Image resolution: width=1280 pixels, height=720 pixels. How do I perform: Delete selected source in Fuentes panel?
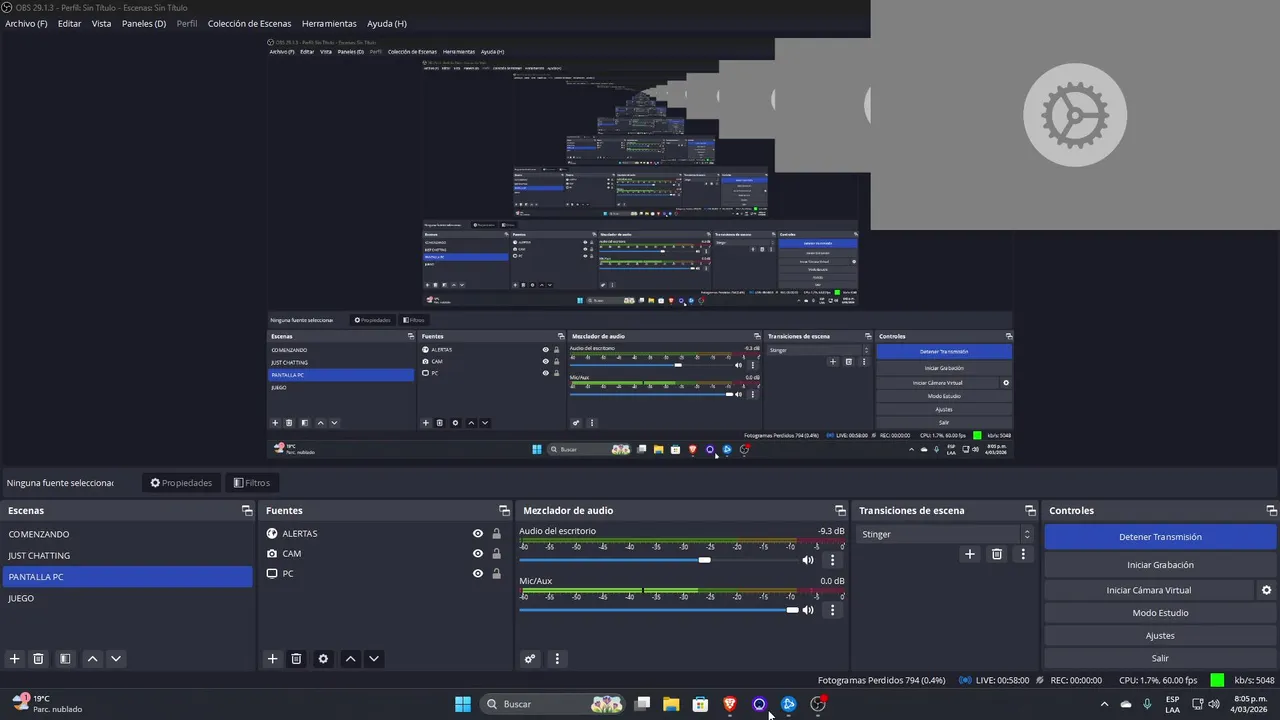(x=296, y=659)
